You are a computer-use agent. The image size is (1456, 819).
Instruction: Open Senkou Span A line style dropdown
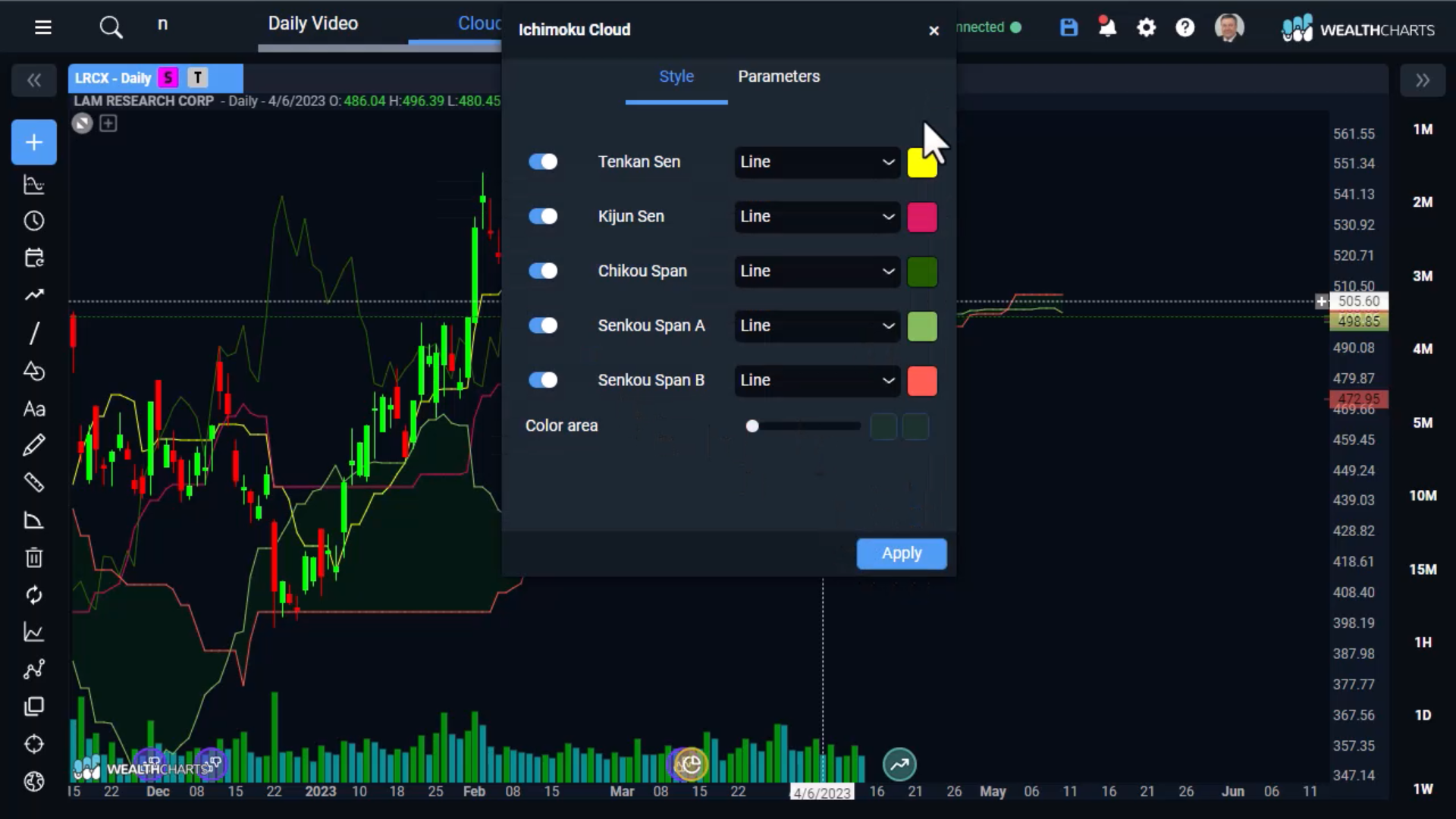817,326
